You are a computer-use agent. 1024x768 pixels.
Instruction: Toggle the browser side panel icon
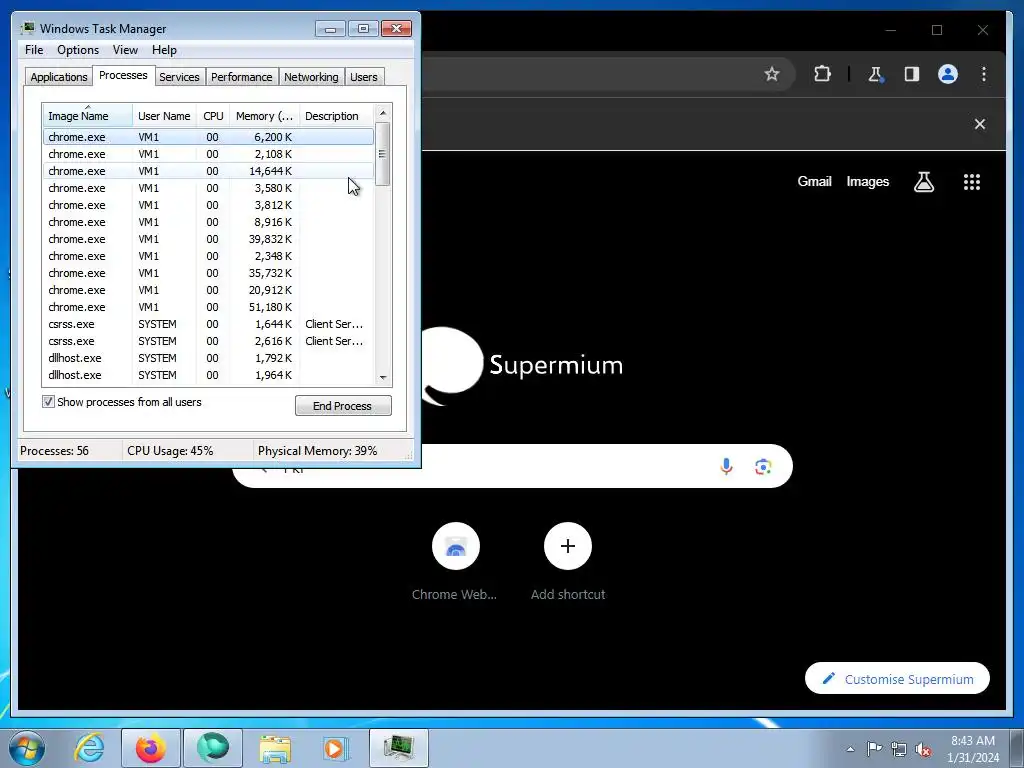pyautogui.click(x=912, y=74)
